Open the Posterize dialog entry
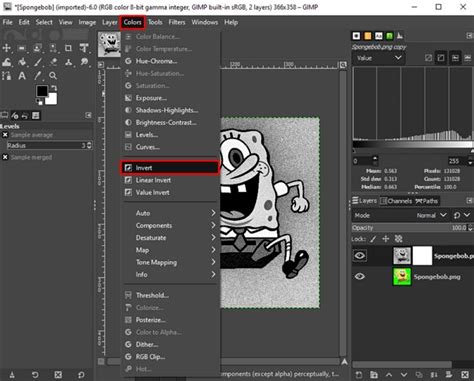The image size is (474, 381). click(x=170, y=320)
